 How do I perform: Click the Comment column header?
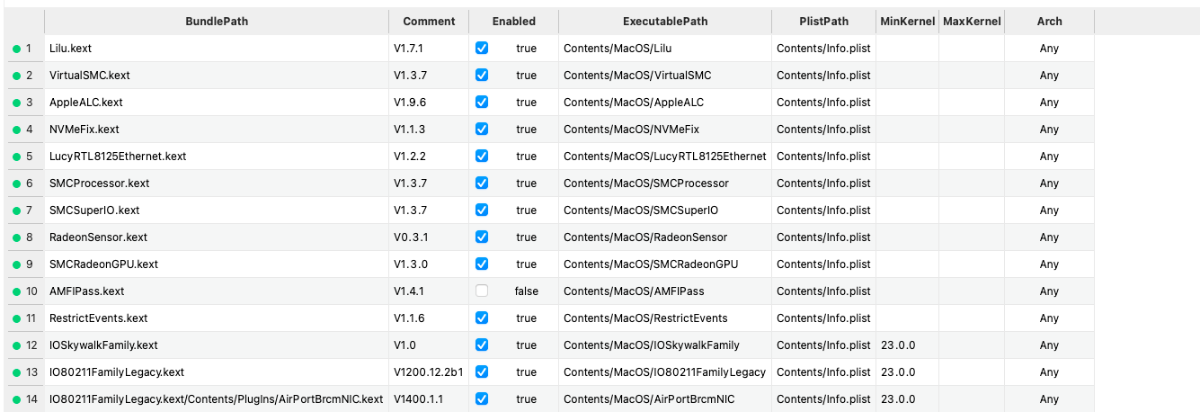click(x=429, y=21)
